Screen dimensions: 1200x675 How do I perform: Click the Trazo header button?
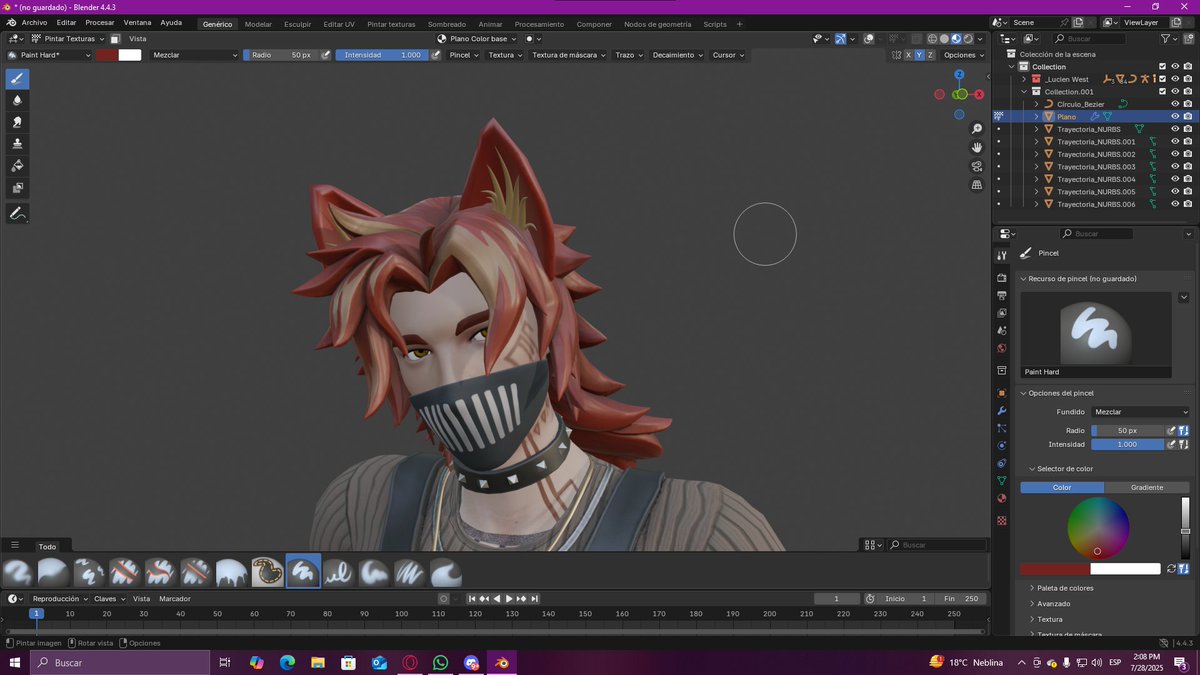(x=629, y=55)
